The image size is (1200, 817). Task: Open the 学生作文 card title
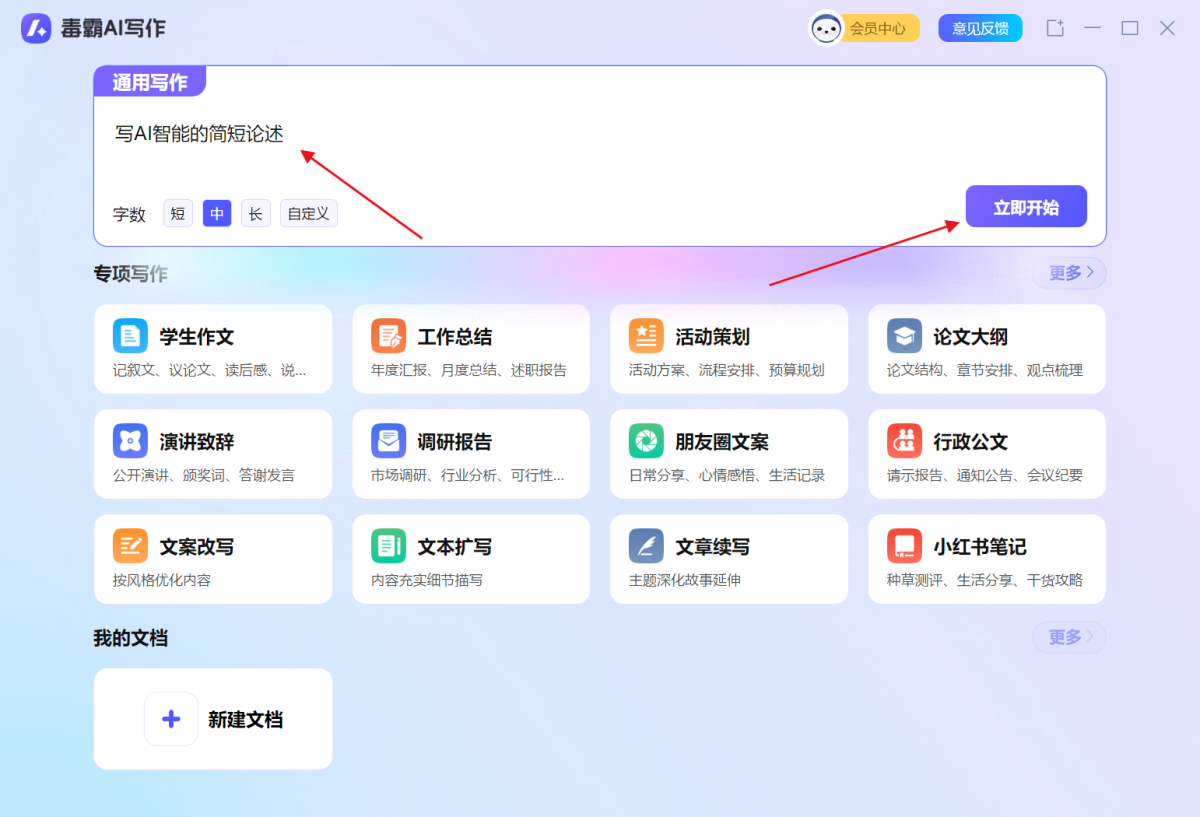[x=197, y=337]
